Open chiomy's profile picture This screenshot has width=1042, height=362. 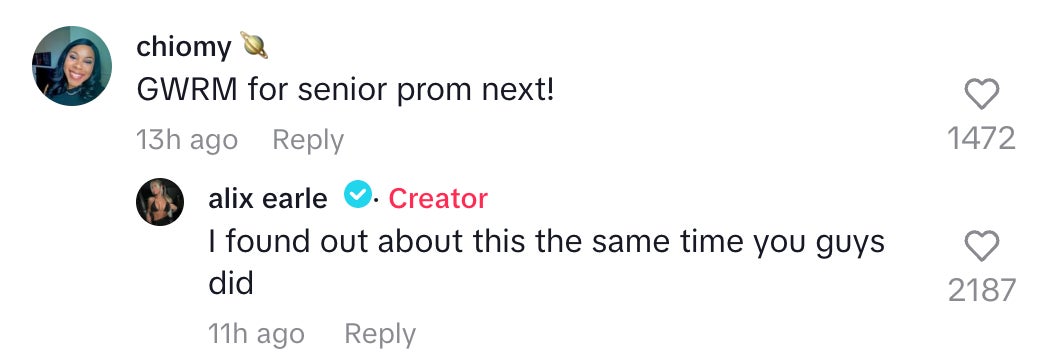point(72,66)
